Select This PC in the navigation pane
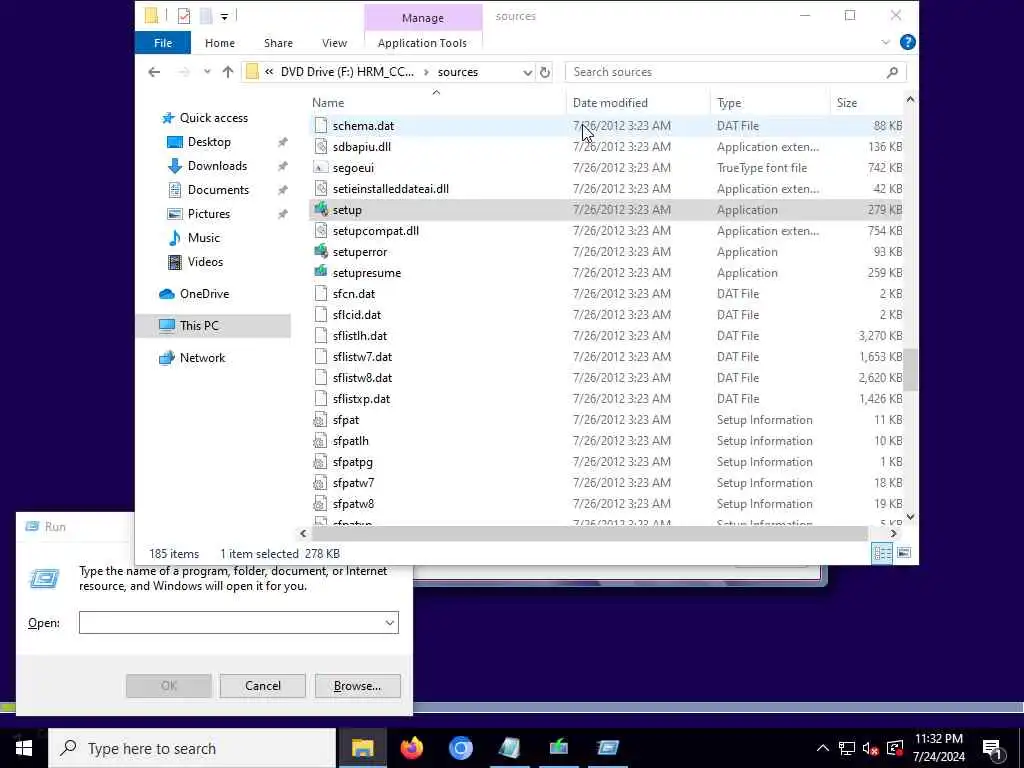Screen dimensions: 1024x768 click(199, 326)
